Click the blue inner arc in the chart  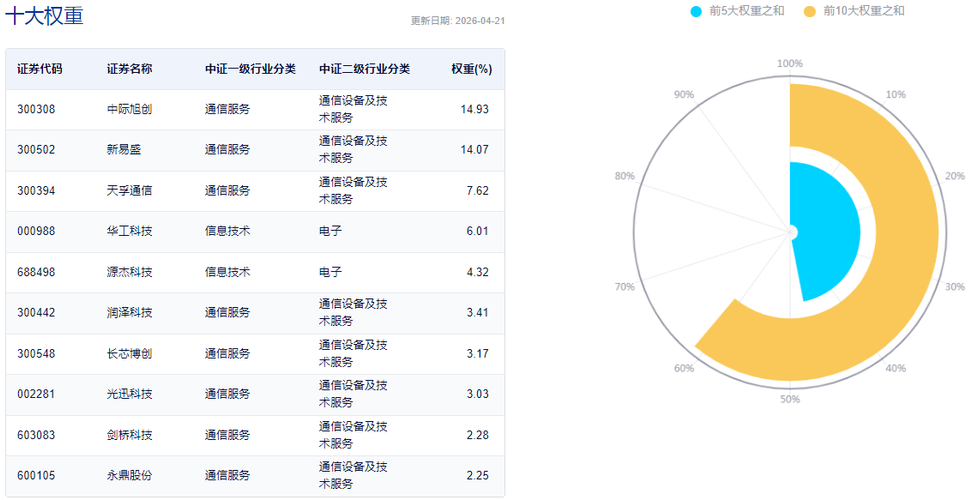click(x=827, y=230)
